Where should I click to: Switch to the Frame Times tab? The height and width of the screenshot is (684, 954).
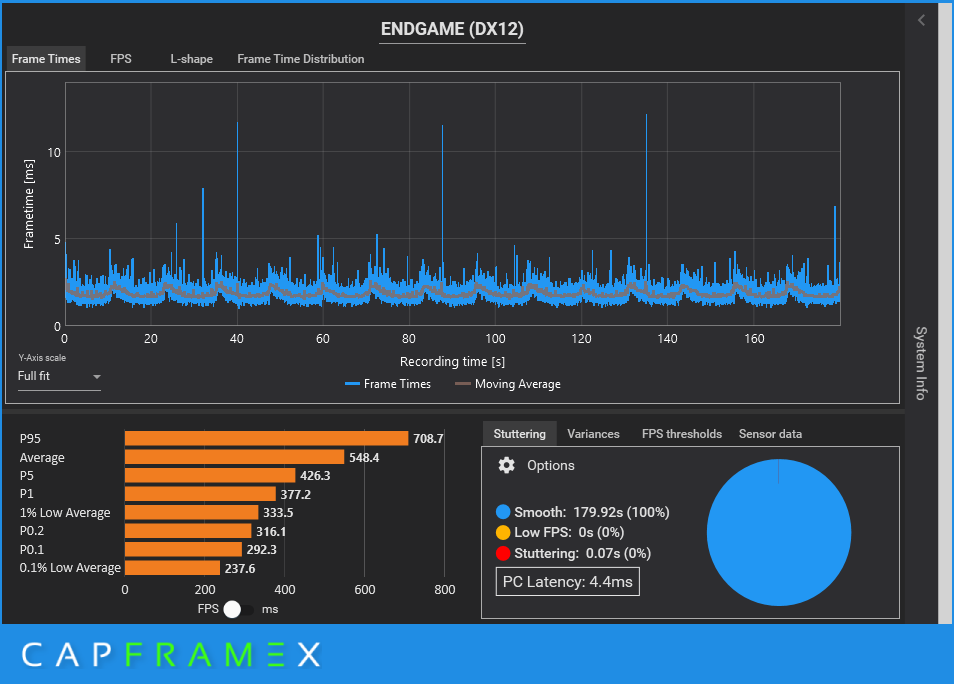click(46, 59)
